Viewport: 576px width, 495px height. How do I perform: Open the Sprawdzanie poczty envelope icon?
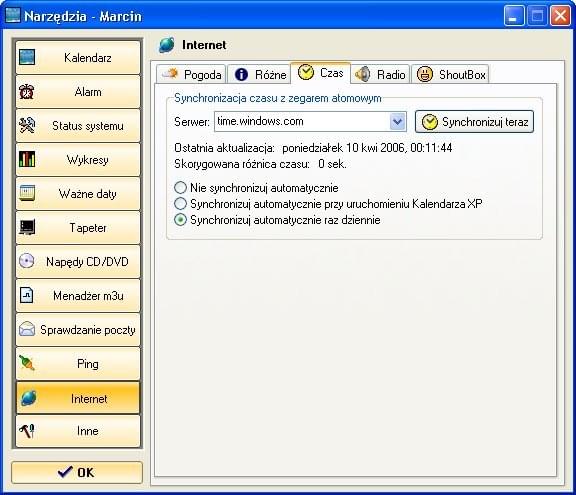point(27,329)
